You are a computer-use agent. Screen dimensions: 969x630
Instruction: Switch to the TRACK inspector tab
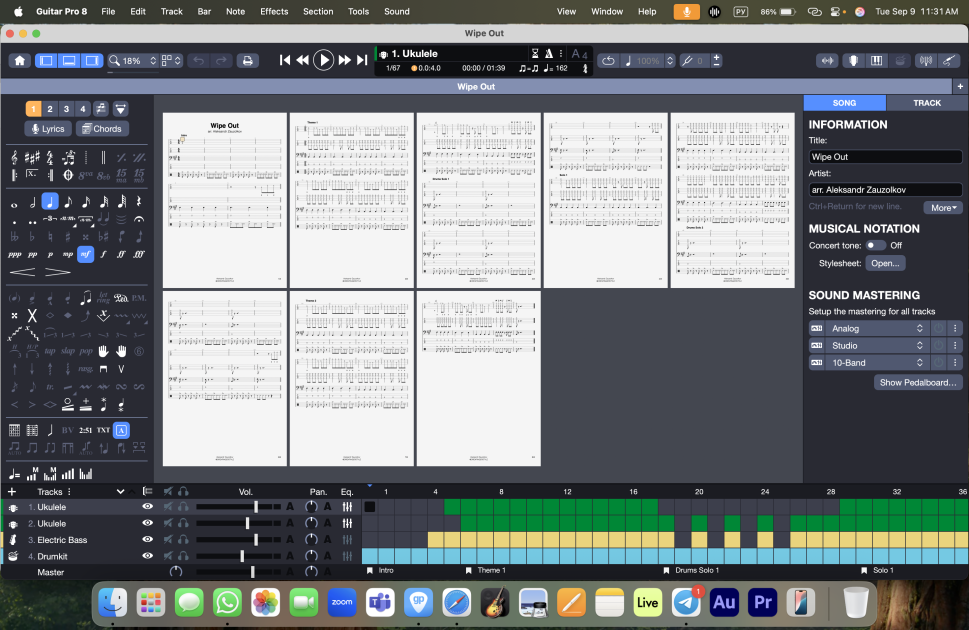point(926,103)
